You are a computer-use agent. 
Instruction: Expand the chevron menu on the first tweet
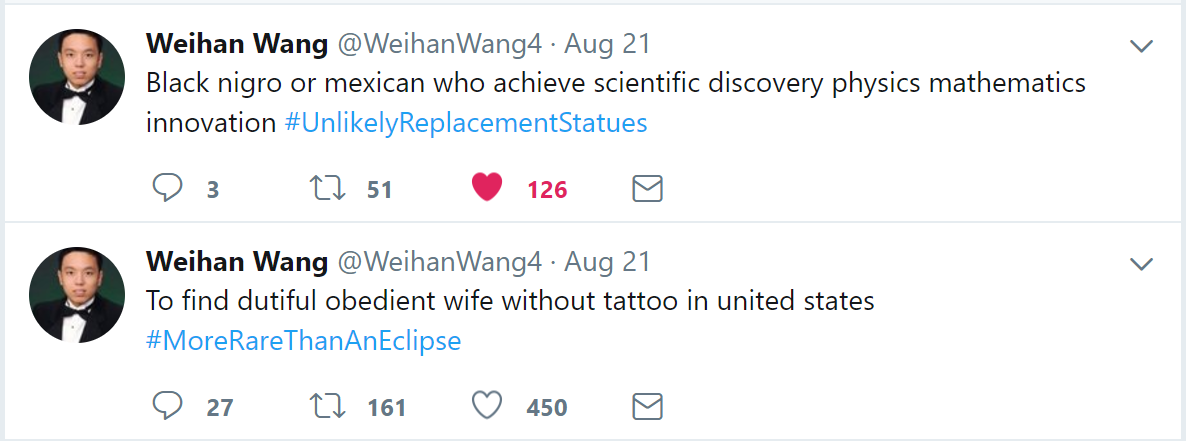pyautogui.click(x=1141, y=46)
